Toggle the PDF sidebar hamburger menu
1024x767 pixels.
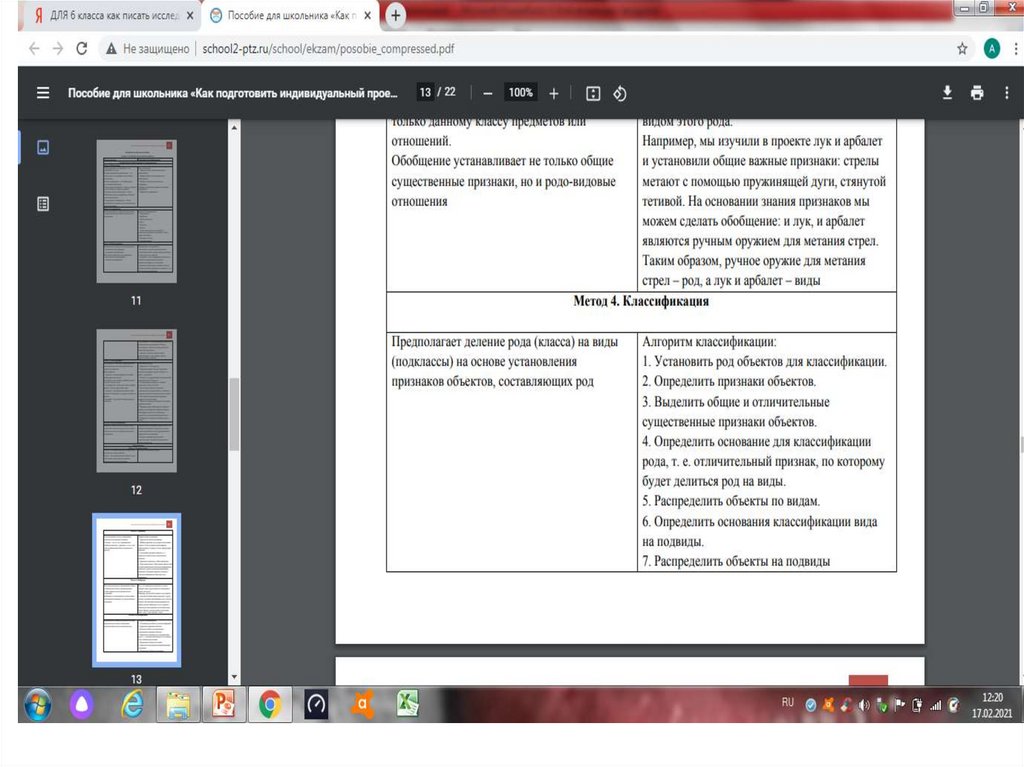point(43,93)
